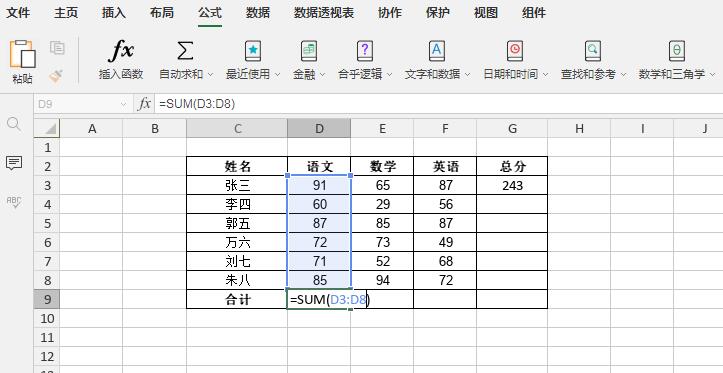This screenshot has width=723, height=373.
Task: Click the 郭五 name cell
Action: point(237,223)
